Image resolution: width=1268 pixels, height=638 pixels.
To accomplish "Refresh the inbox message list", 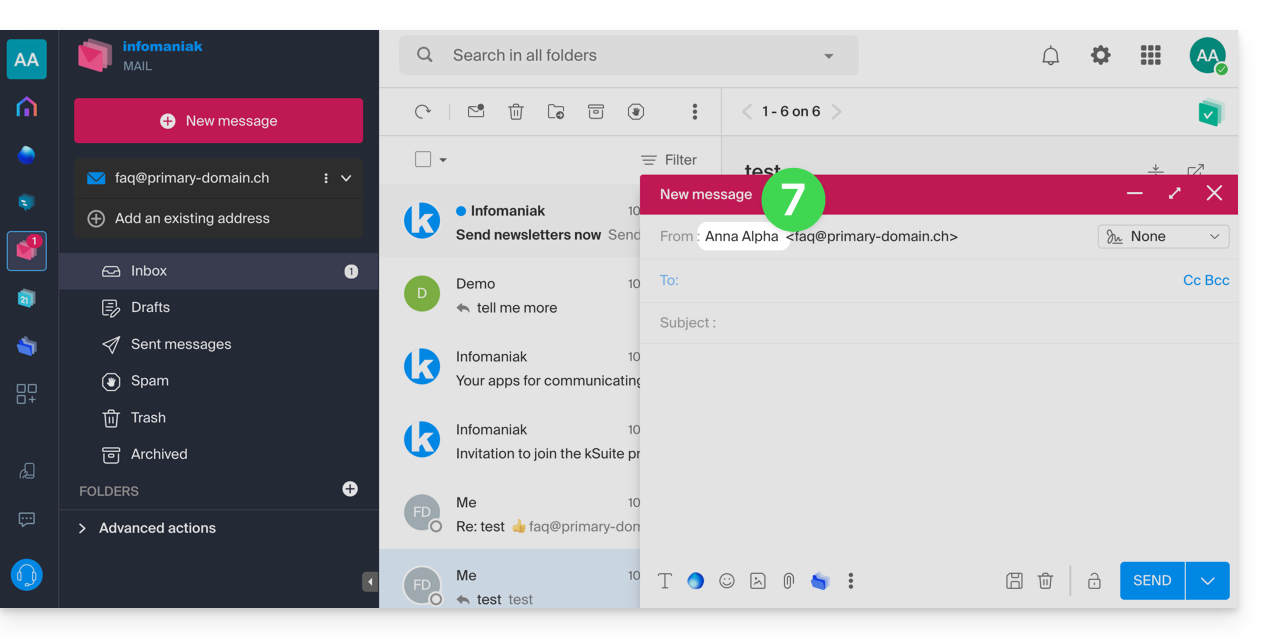I will [x=423, y=112].
